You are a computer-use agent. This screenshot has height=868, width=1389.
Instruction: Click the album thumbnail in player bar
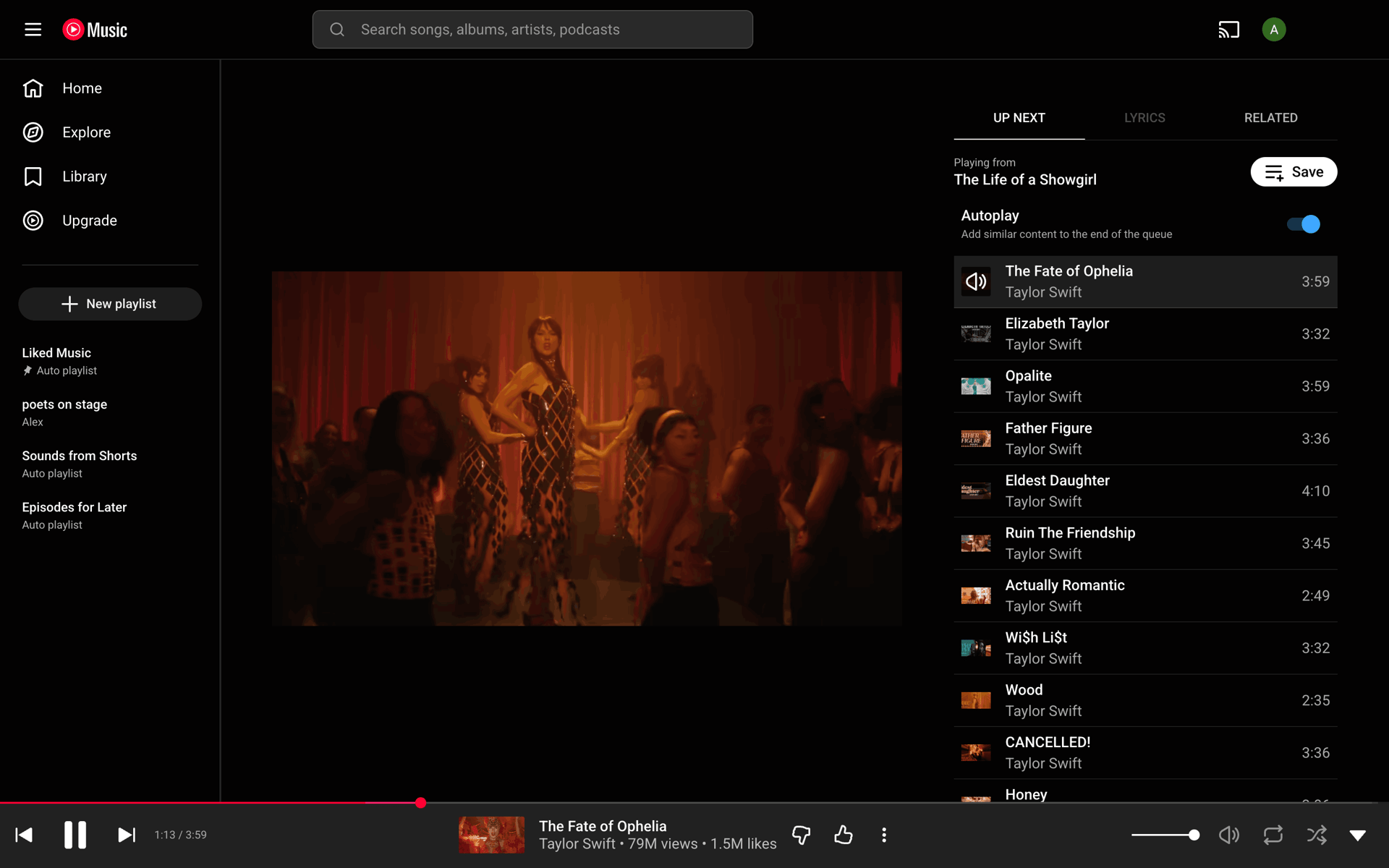tap(491, 835)
